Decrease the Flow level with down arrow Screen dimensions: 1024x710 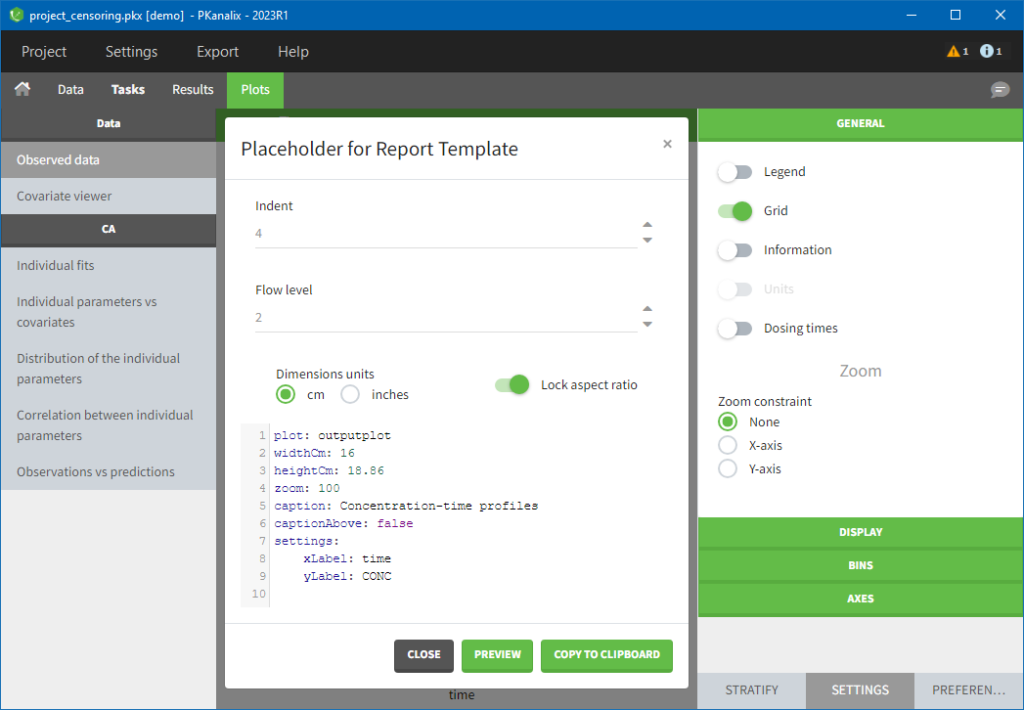tap(647, 324)
